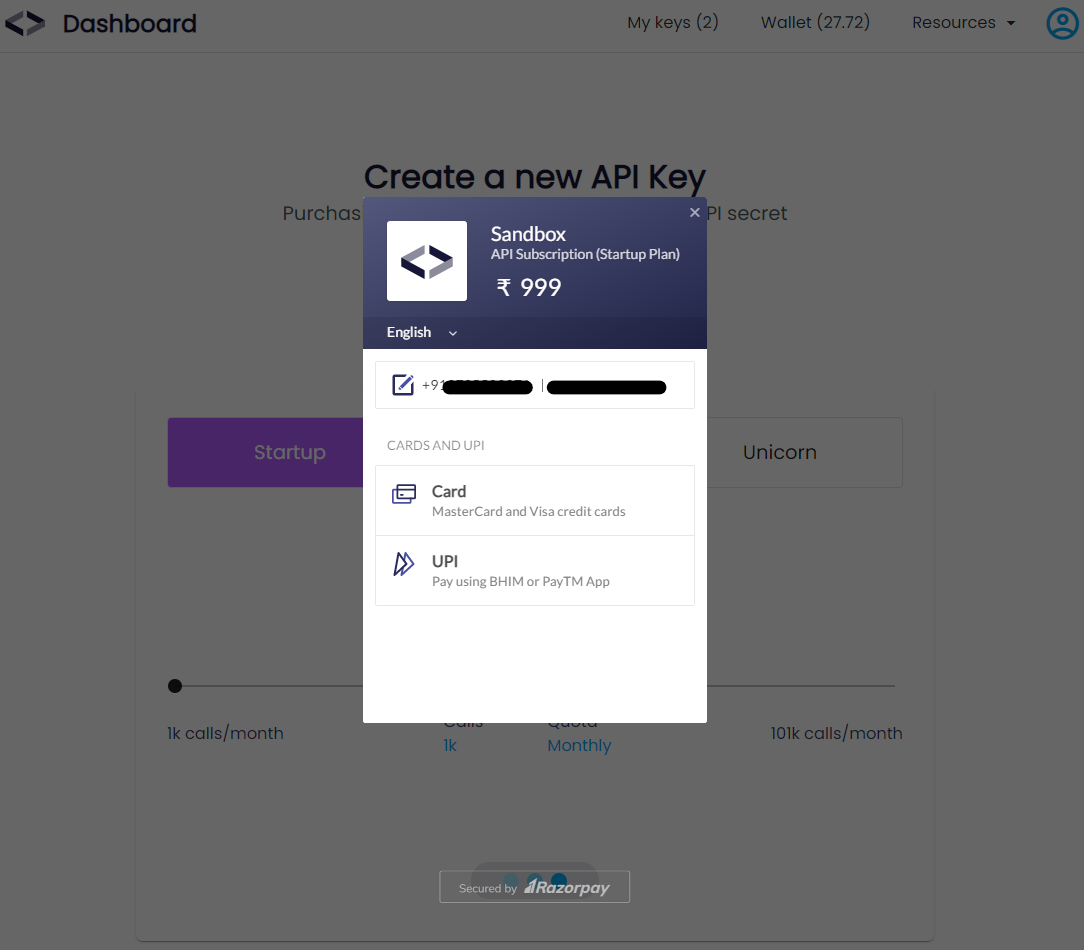Click the edit contact details pencil icon
Viewport: 1084px width, 950px height.
tap(403, 384)
